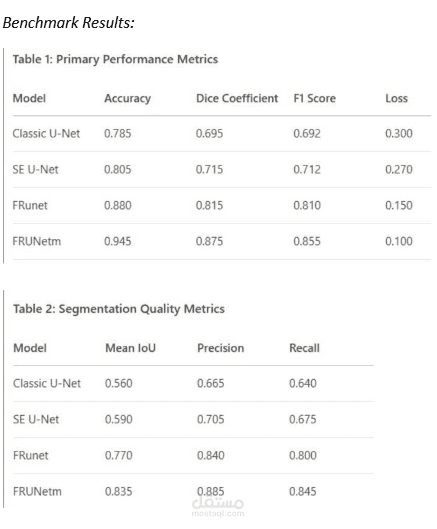Click FRUNetm F1 Score value 0.855
437x529 pixels.
pyautogui.click(x=307, y=241)
